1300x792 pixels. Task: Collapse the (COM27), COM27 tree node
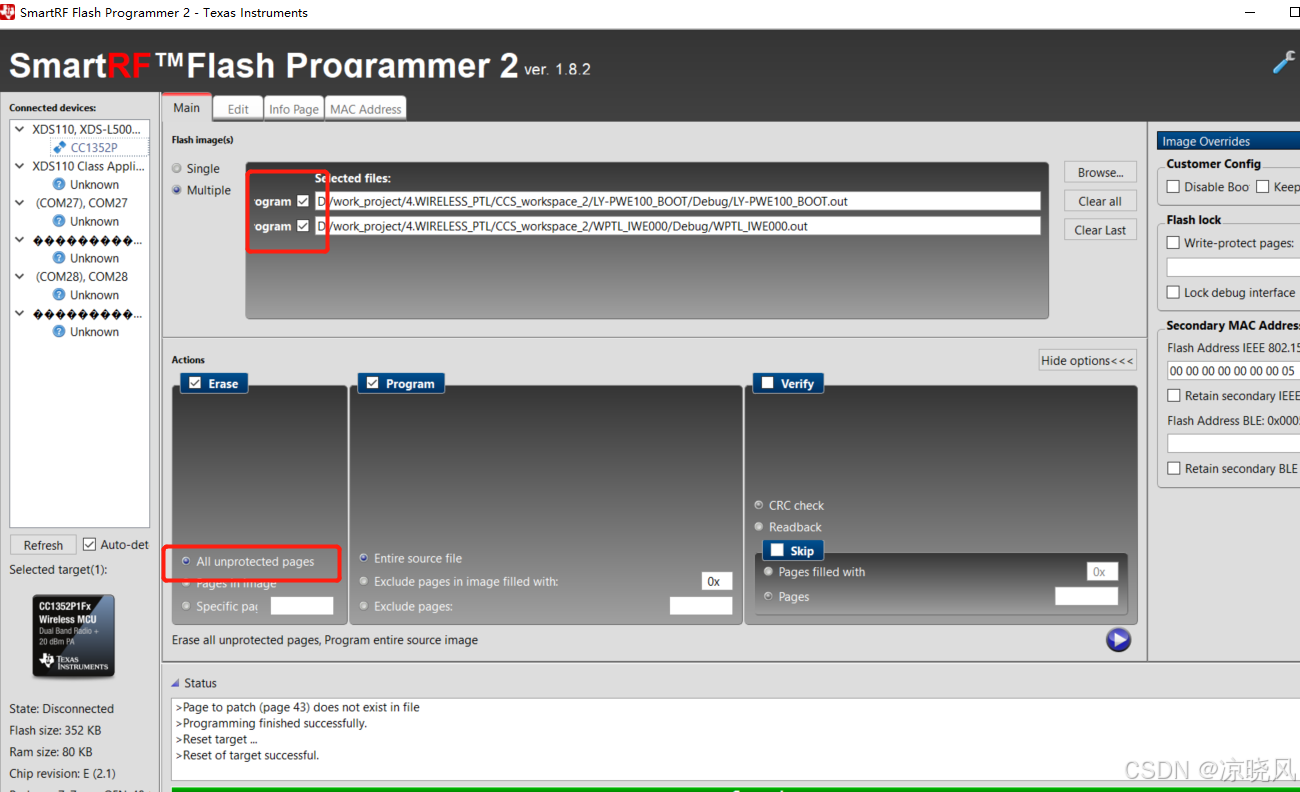(x=19, y=203)
